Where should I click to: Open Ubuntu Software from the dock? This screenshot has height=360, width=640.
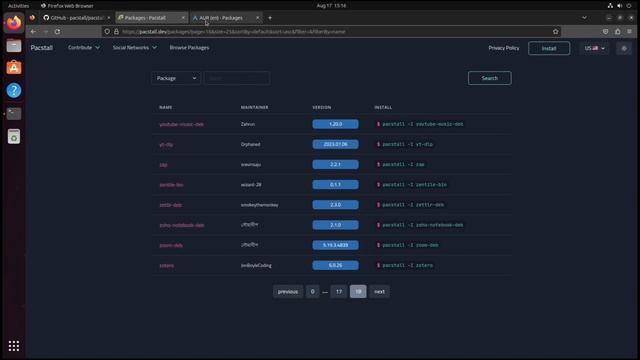[x=14, y=68]
